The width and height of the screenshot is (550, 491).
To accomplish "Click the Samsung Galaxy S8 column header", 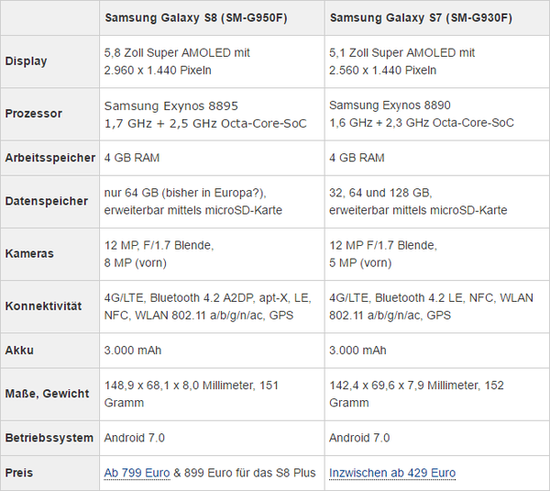I will coord(196,18).
